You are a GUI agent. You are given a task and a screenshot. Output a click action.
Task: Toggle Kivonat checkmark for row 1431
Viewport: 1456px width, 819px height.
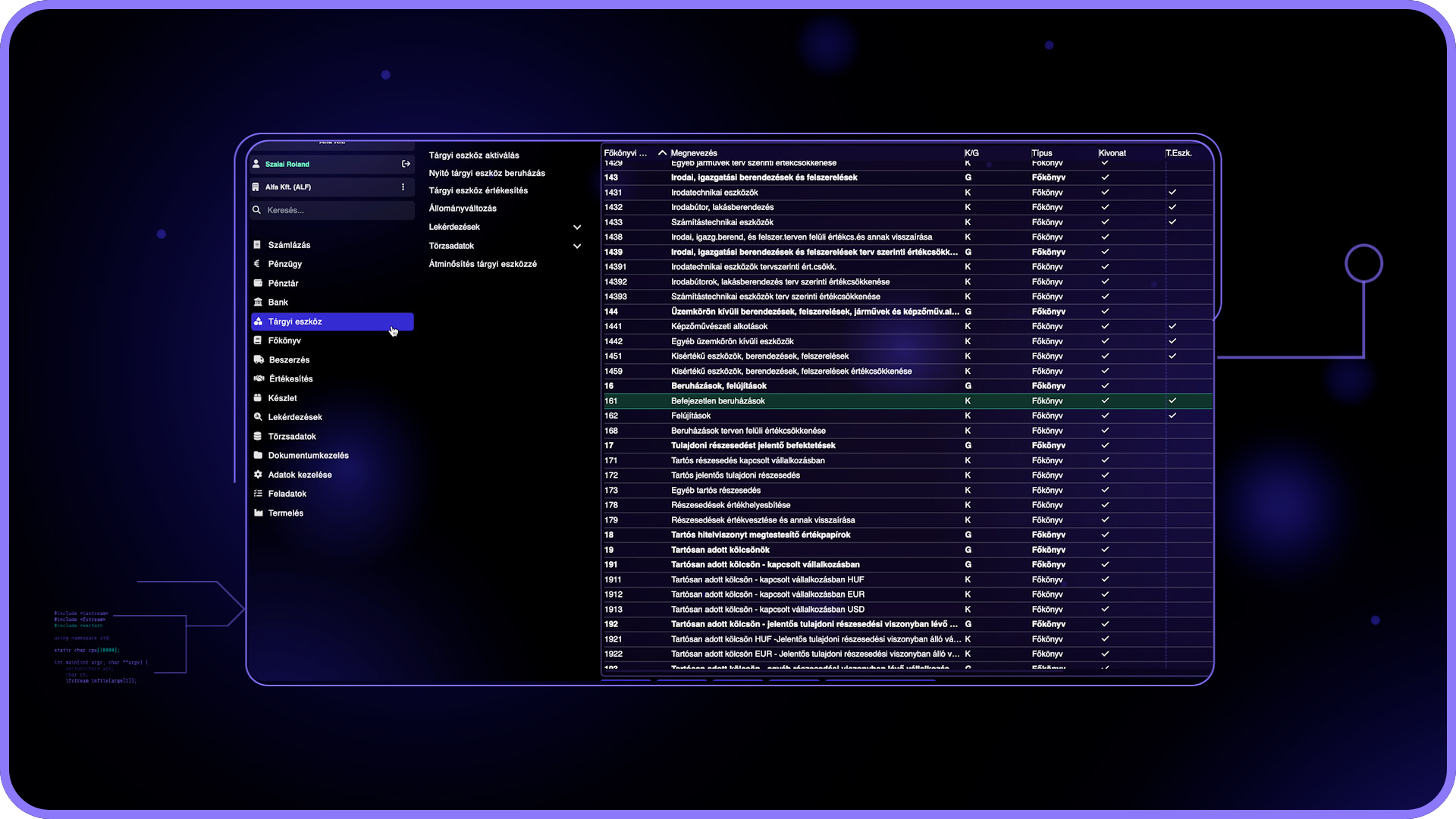pyautogui.click(x=1105, y=193)
